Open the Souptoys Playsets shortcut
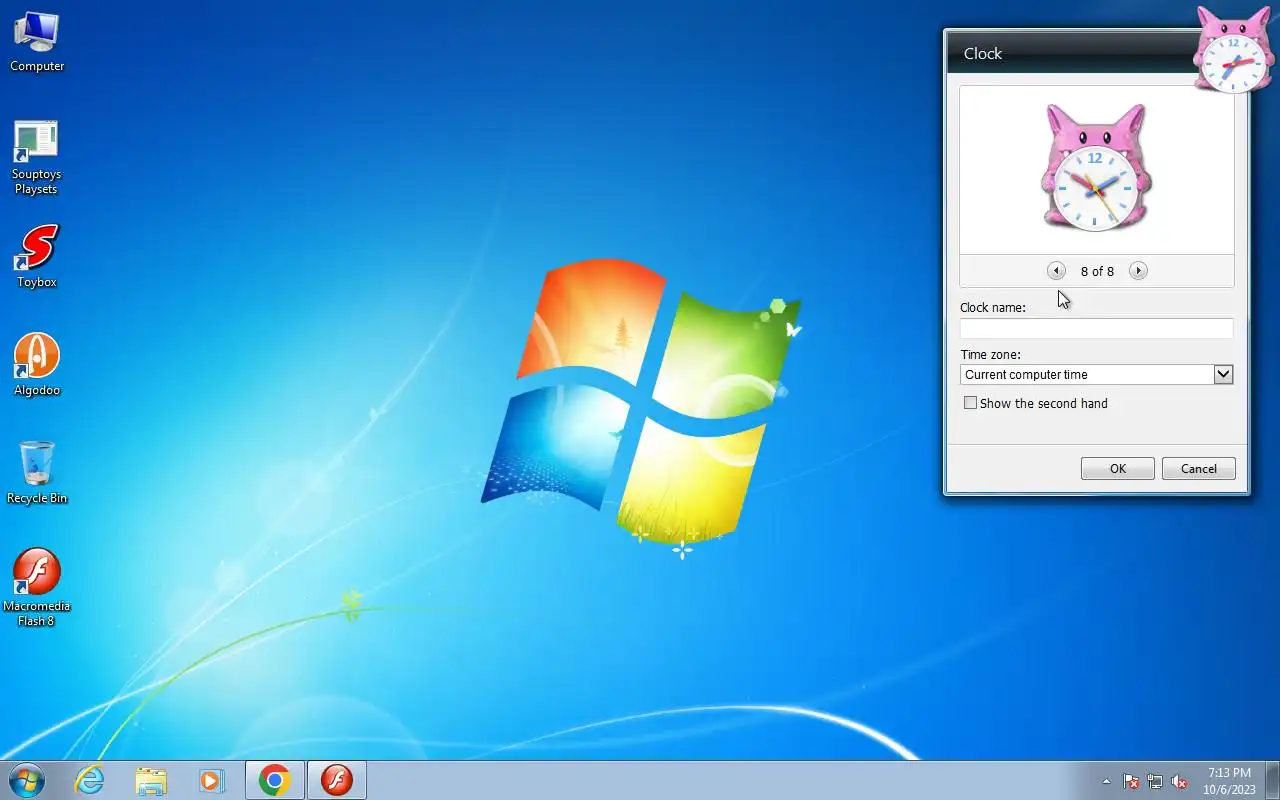The image size is (1280, 800). pyautogui.click(x=36, y=158)
